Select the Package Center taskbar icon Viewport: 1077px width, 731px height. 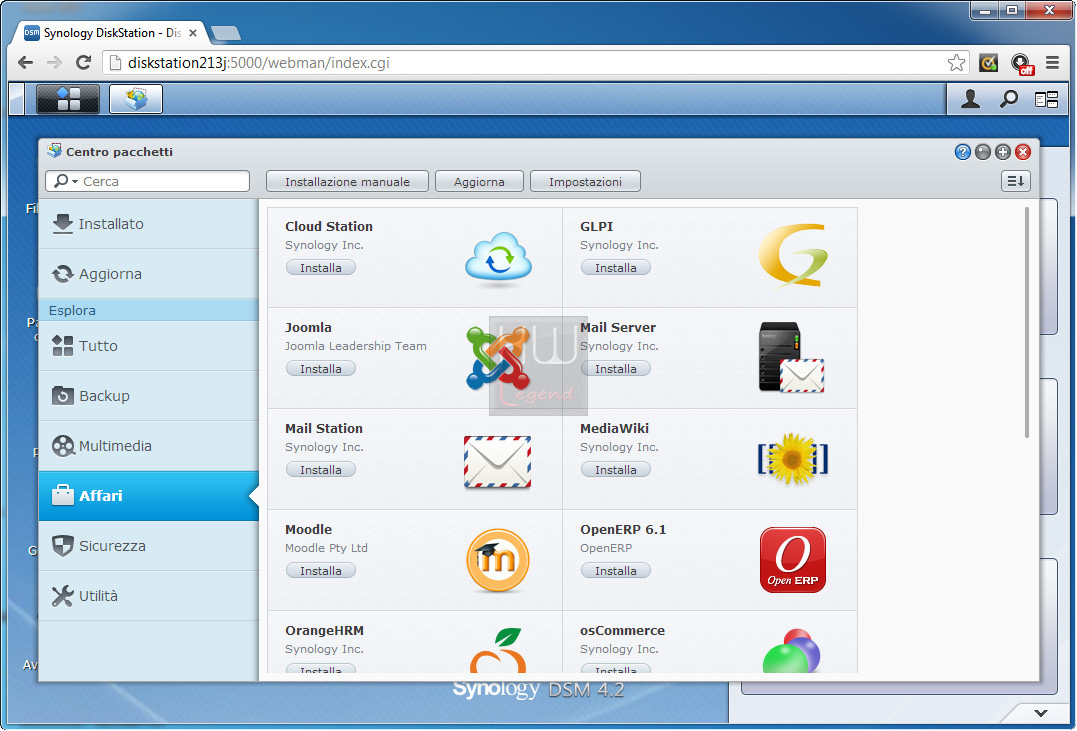pyautogui.click(x=136, y=99)
